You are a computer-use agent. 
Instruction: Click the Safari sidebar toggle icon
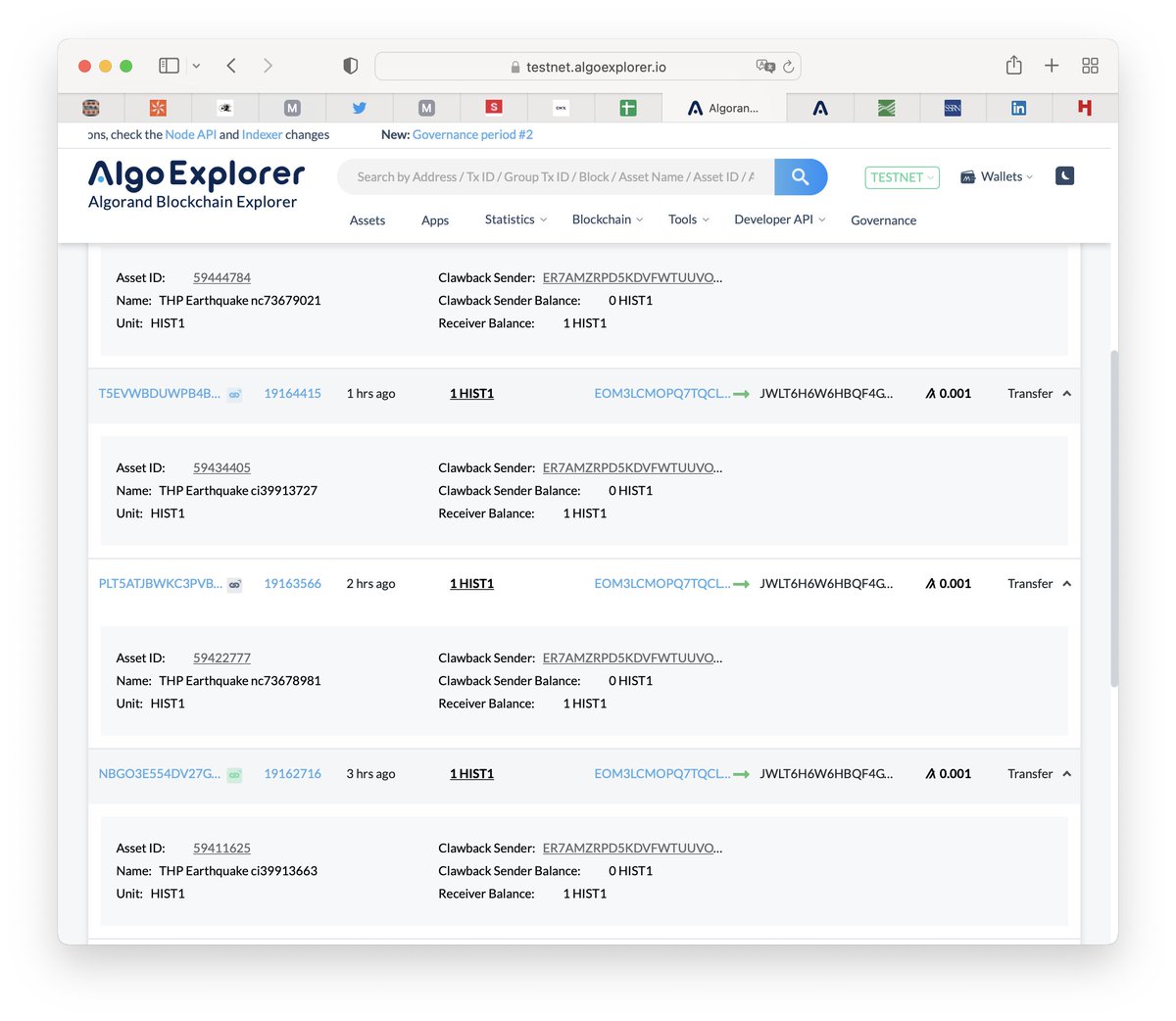pyautogui.click(x=169, y=66)
